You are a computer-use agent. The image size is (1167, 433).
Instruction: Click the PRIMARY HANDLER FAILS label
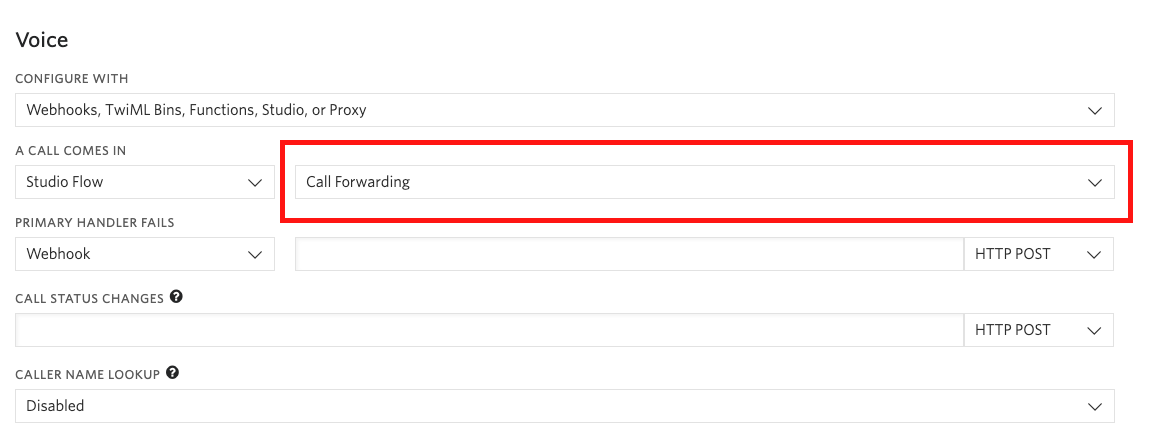click(95, 223)
